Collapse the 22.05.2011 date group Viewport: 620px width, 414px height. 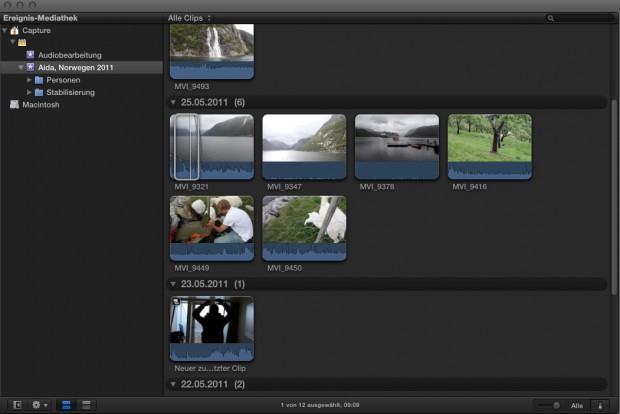[173, 384]
